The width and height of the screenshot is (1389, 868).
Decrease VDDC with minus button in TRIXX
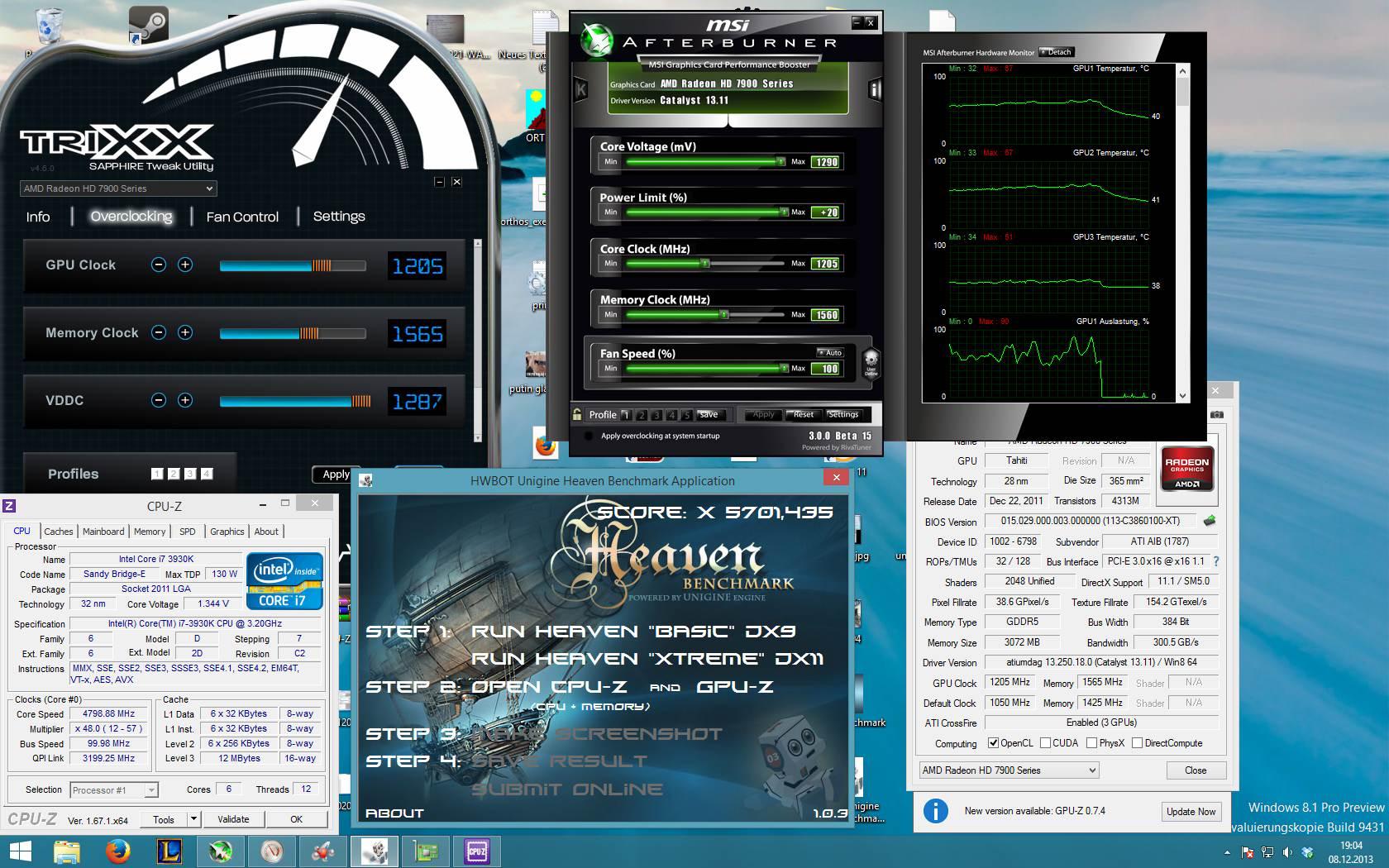point(159,400)
